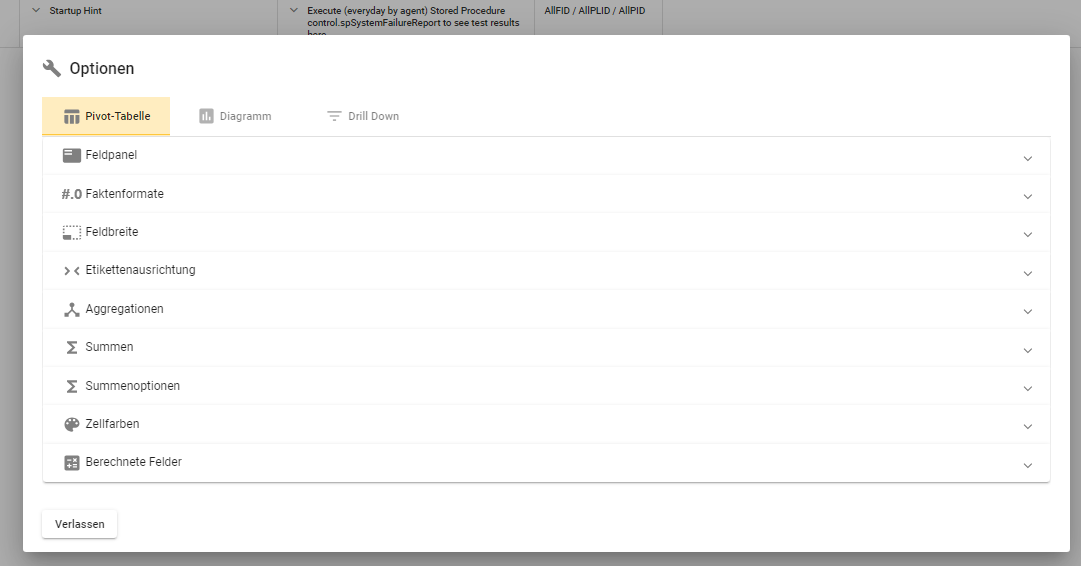Expand the Feldpanel section chevron
Screen dimensions: 1081x566
coord(1027,158)
